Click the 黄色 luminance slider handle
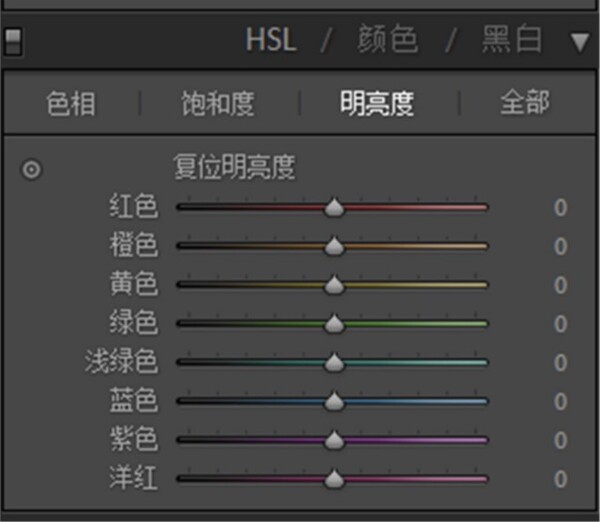This screenshot has width=600, height=522. point(334,285)
